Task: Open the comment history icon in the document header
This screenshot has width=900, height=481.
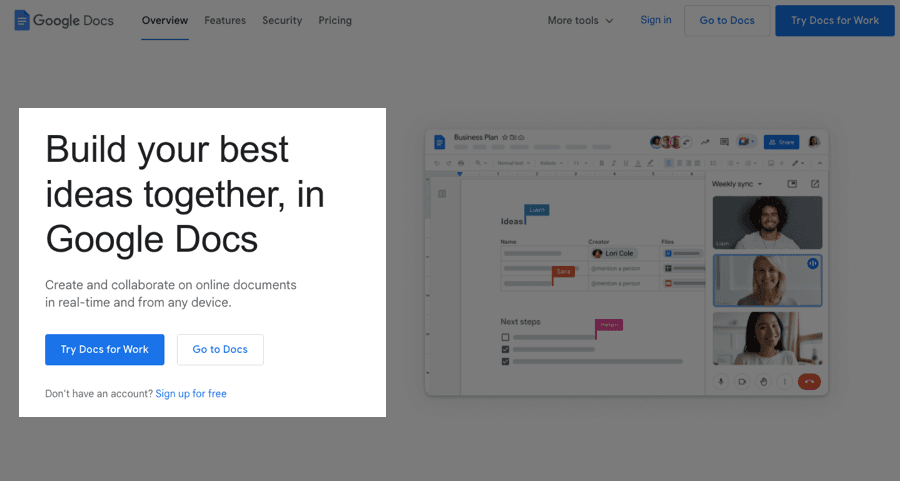Action: pos(725,142)
